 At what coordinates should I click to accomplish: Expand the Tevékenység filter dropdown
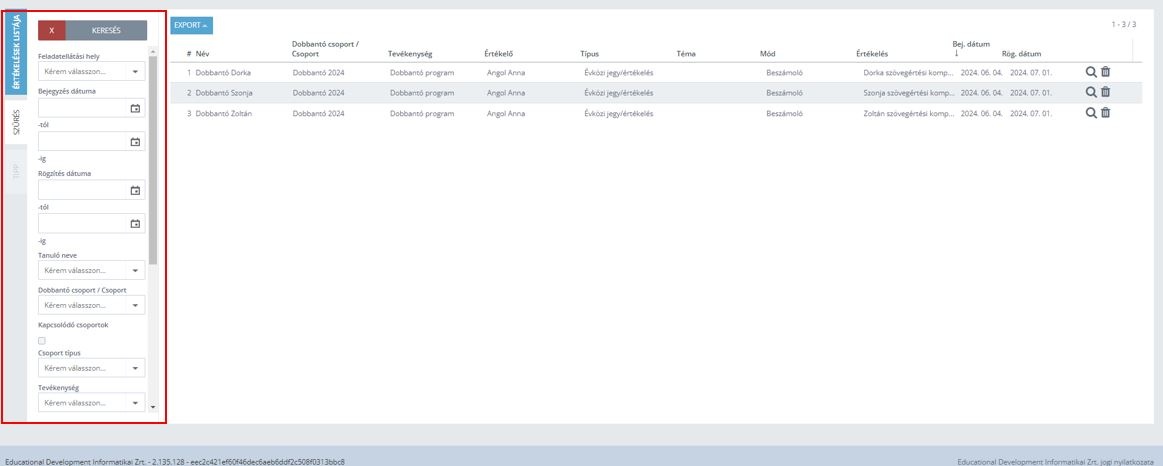pyautogui.click(x=92, y=402)
